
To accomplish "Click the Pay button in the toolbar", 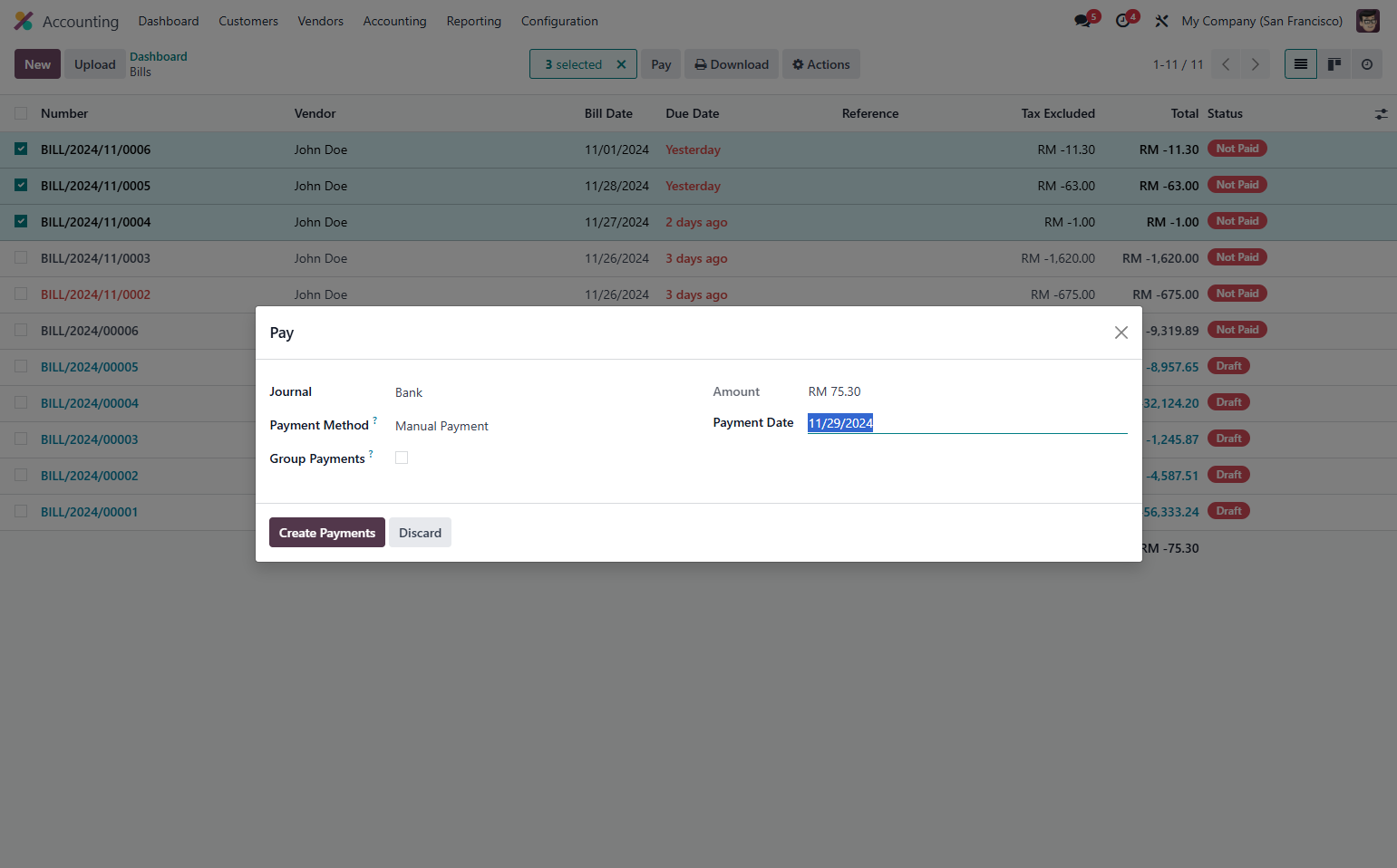I will click(661, 64).
